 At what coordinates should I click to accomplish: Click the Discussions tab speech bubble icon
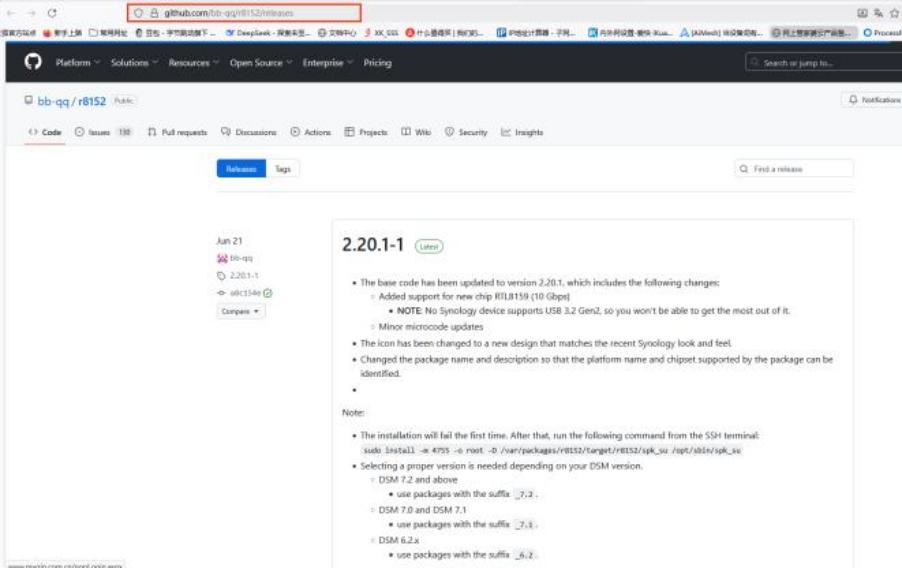[x=226, y=132]
